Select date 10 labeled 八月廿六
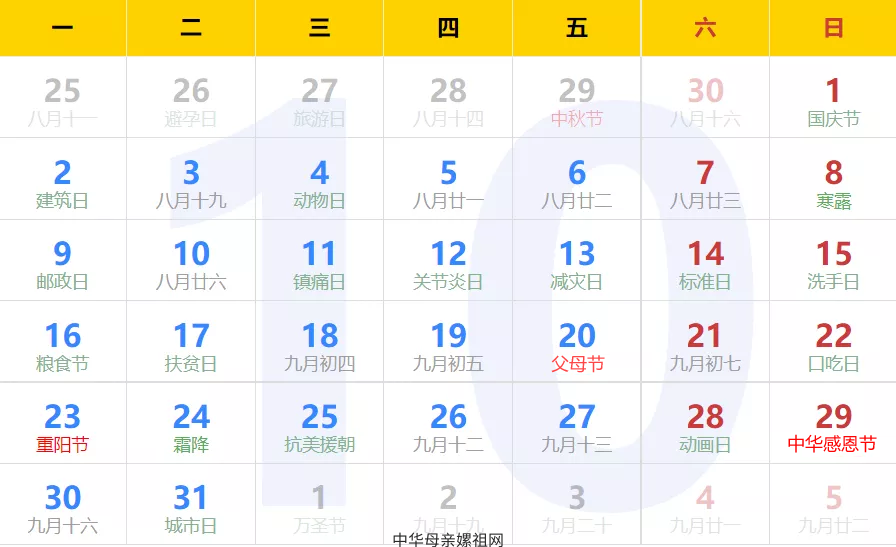The image size is (896, 547). point(191,261)
